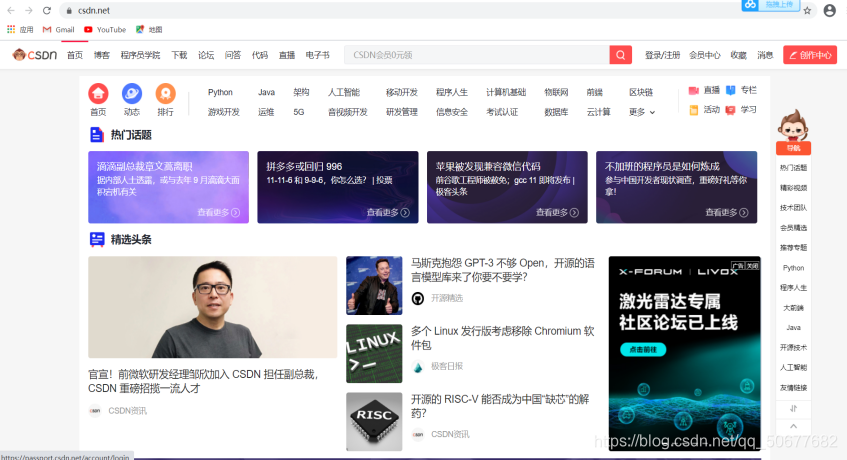Open article 开源的 RISC-V 能否成为中国缺芯
This screenshot has height=460, width=847.
click(500, 406)
